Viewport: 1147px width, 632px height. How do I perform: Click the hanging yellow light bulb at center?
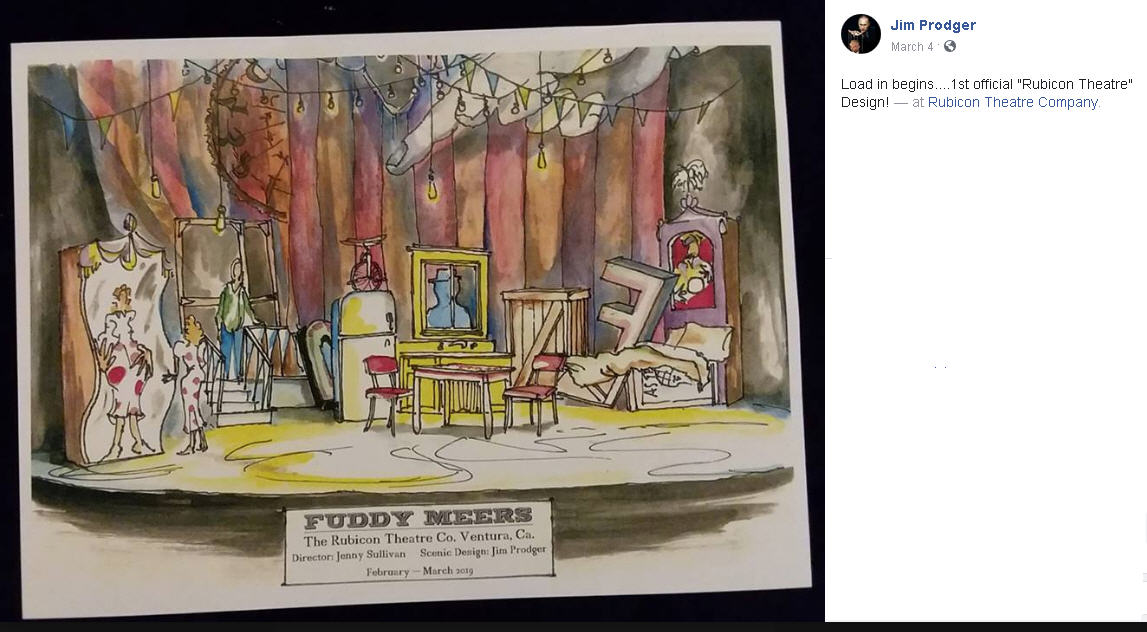click(432, 187)
